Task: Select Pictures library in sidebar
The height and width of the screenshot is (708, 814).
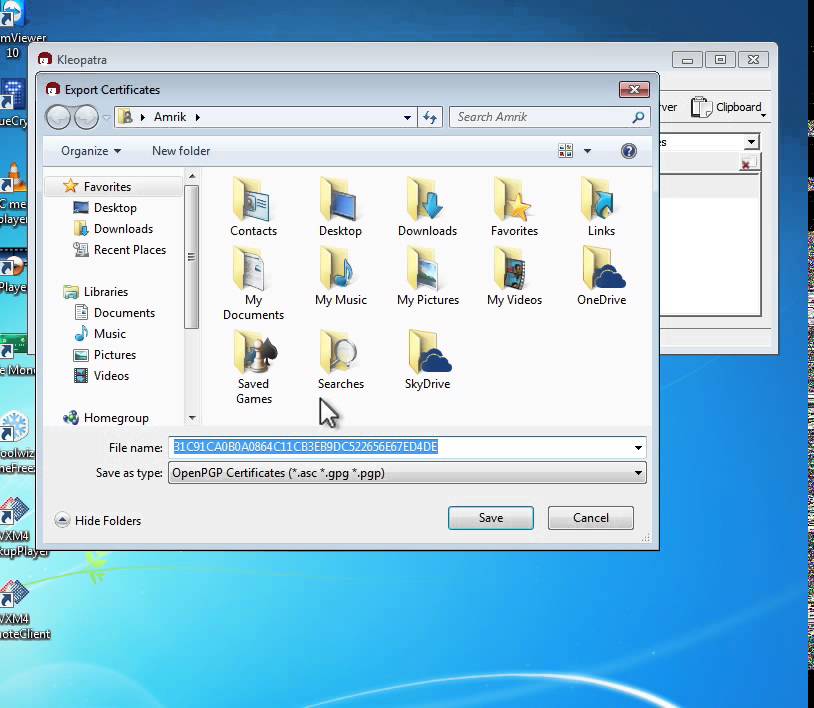Action: point(115,355)
